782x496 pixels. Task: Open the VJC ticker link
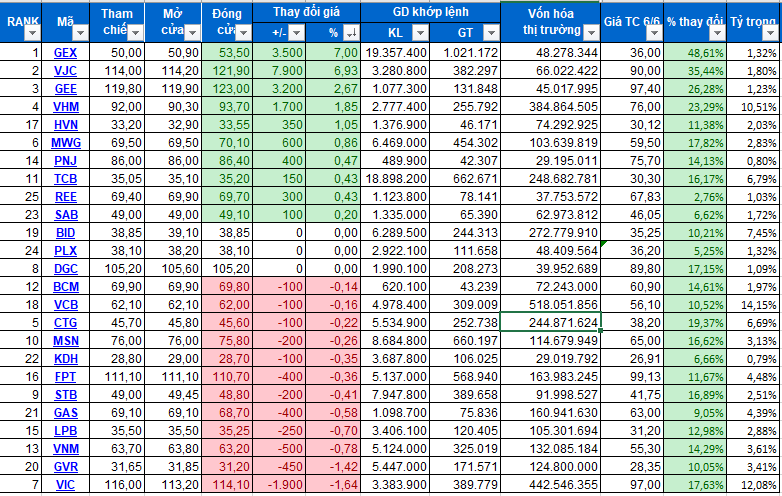[x=65, y=71]
